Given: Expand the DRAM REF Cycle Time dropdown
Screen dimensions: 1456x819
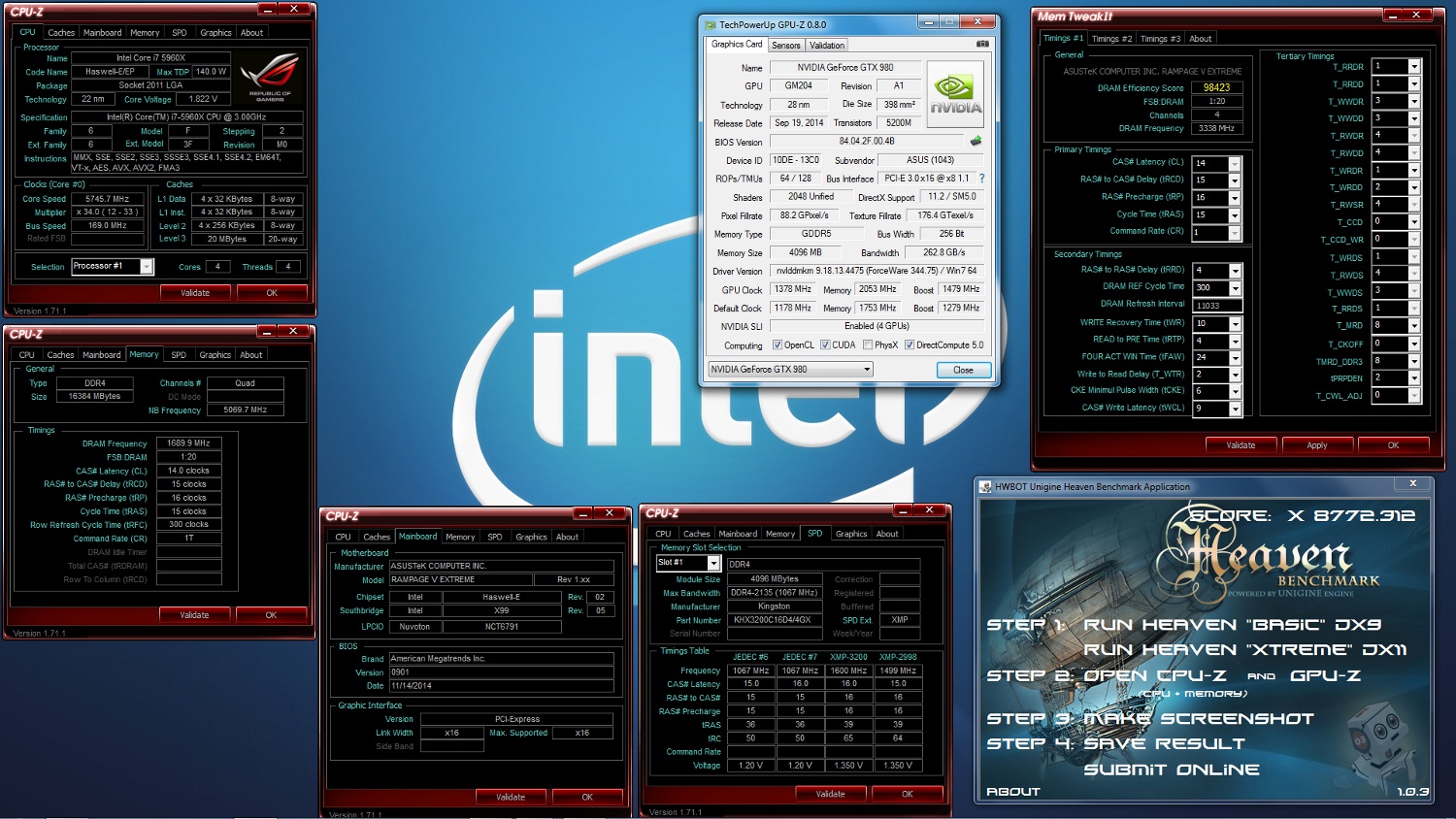Looking at the screenshot, I should [x=1235, y=288].
